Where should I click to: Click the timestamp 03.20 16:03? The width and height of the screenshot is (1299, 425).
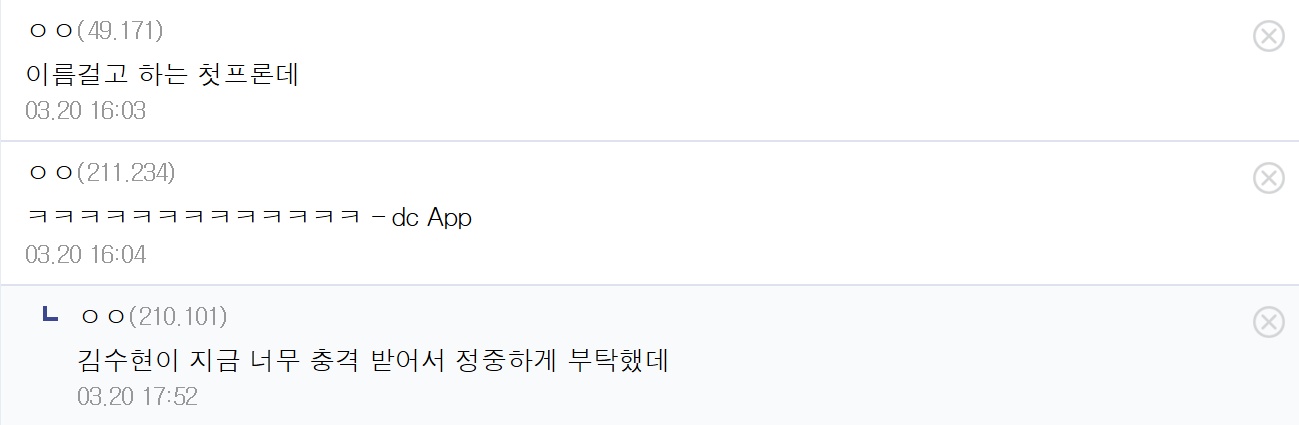pos(86,111)
